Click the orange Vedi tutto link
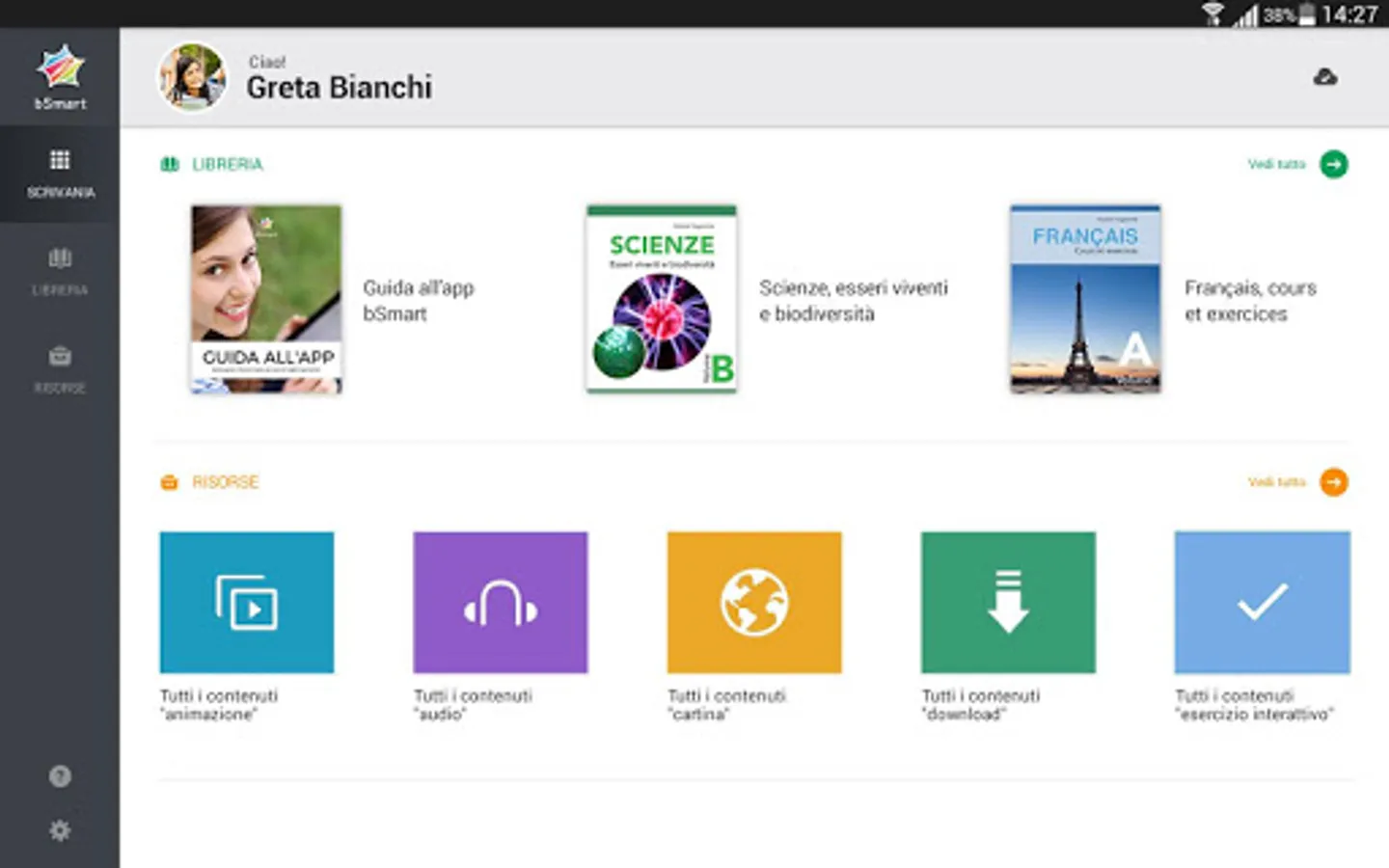1389x868 pixels. point(1276,481)
